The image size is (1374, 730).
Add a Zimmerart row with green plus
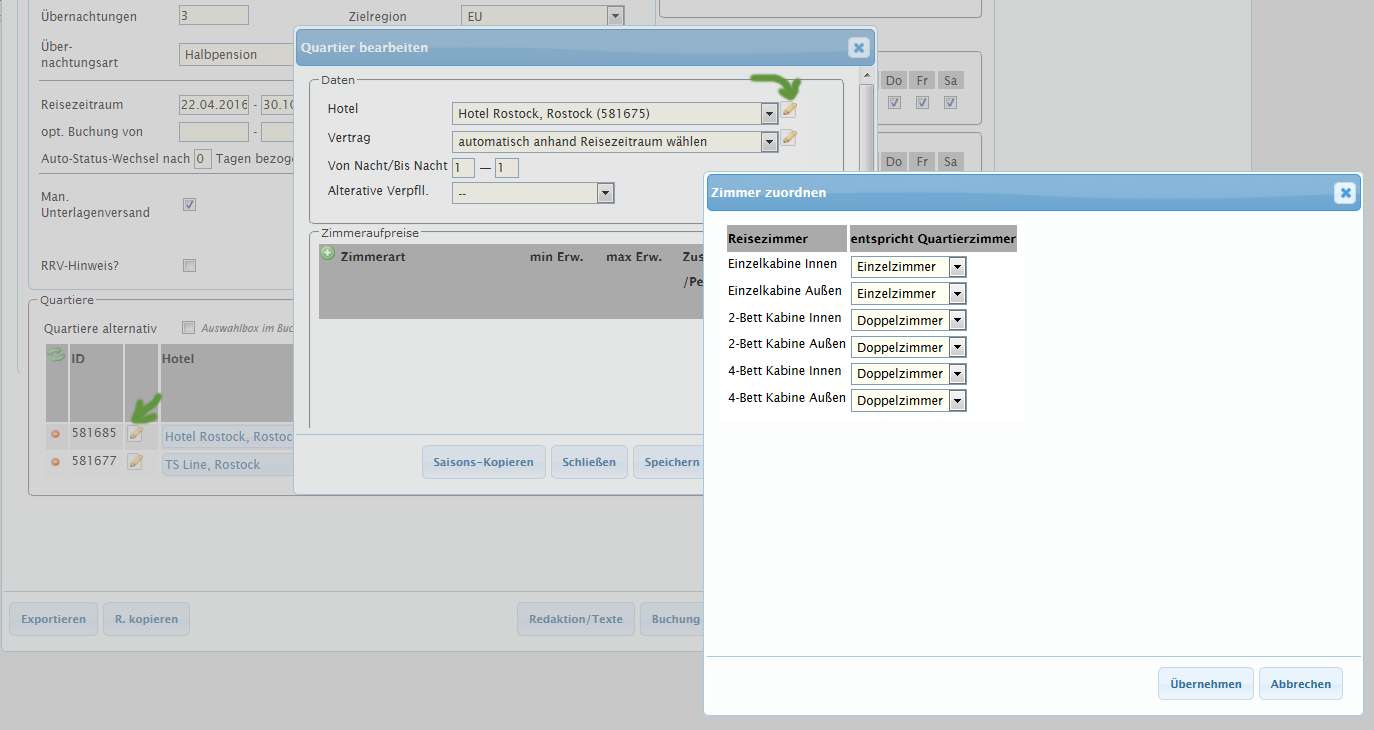[x=327, y=254]
